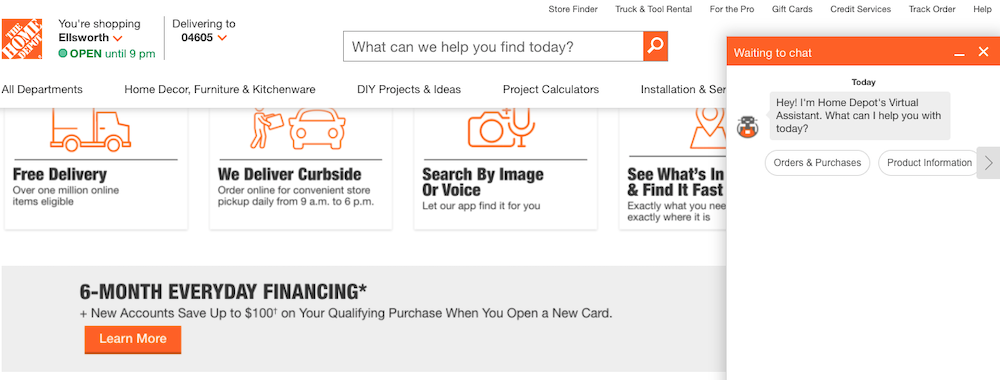Viewport: 1000px width, 380px height.
Task: Click the Learn More financing button
Action: click(x=133, y=339)
